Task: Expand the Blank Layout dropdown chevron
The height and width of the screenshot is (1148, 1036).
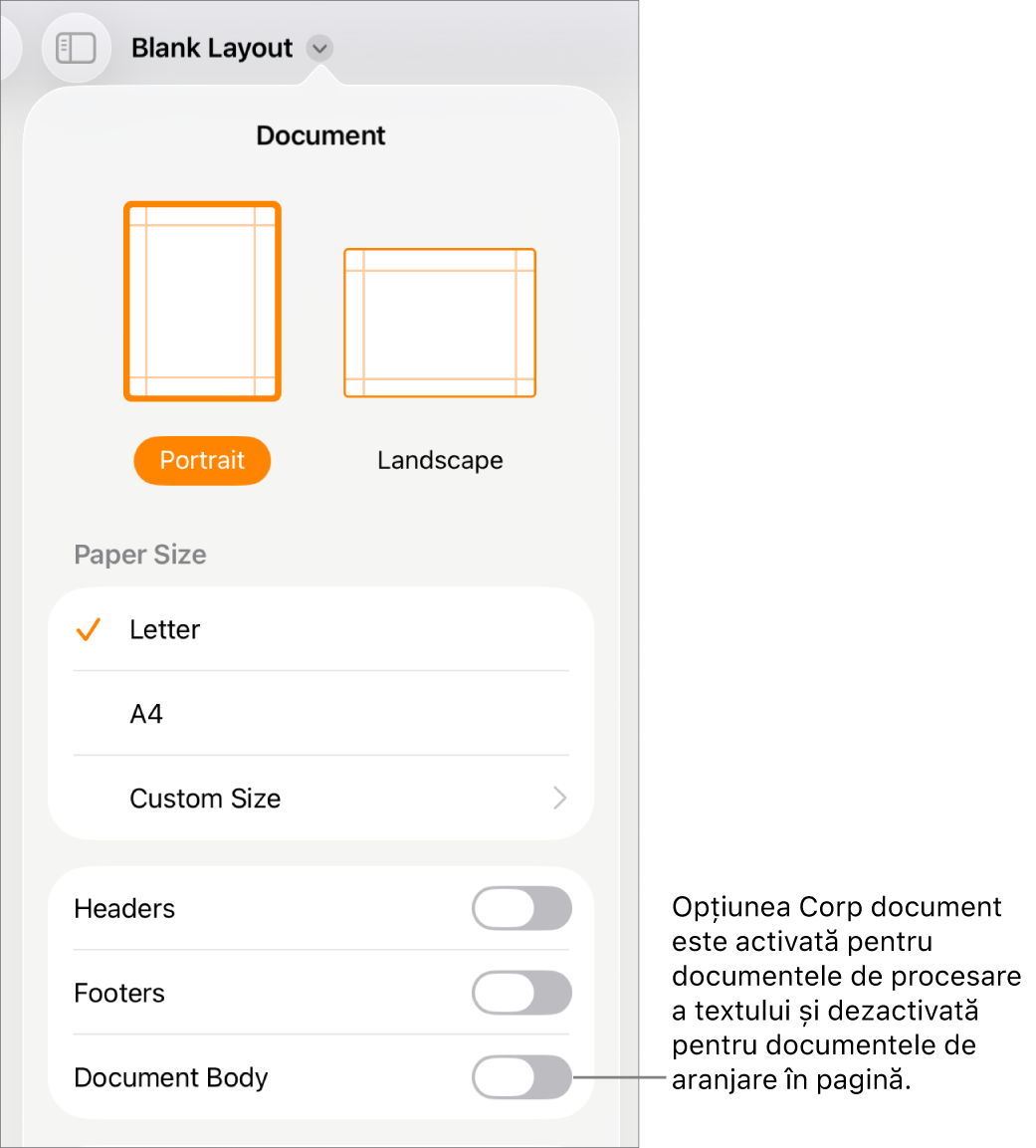Action: (x=319, y=49)
